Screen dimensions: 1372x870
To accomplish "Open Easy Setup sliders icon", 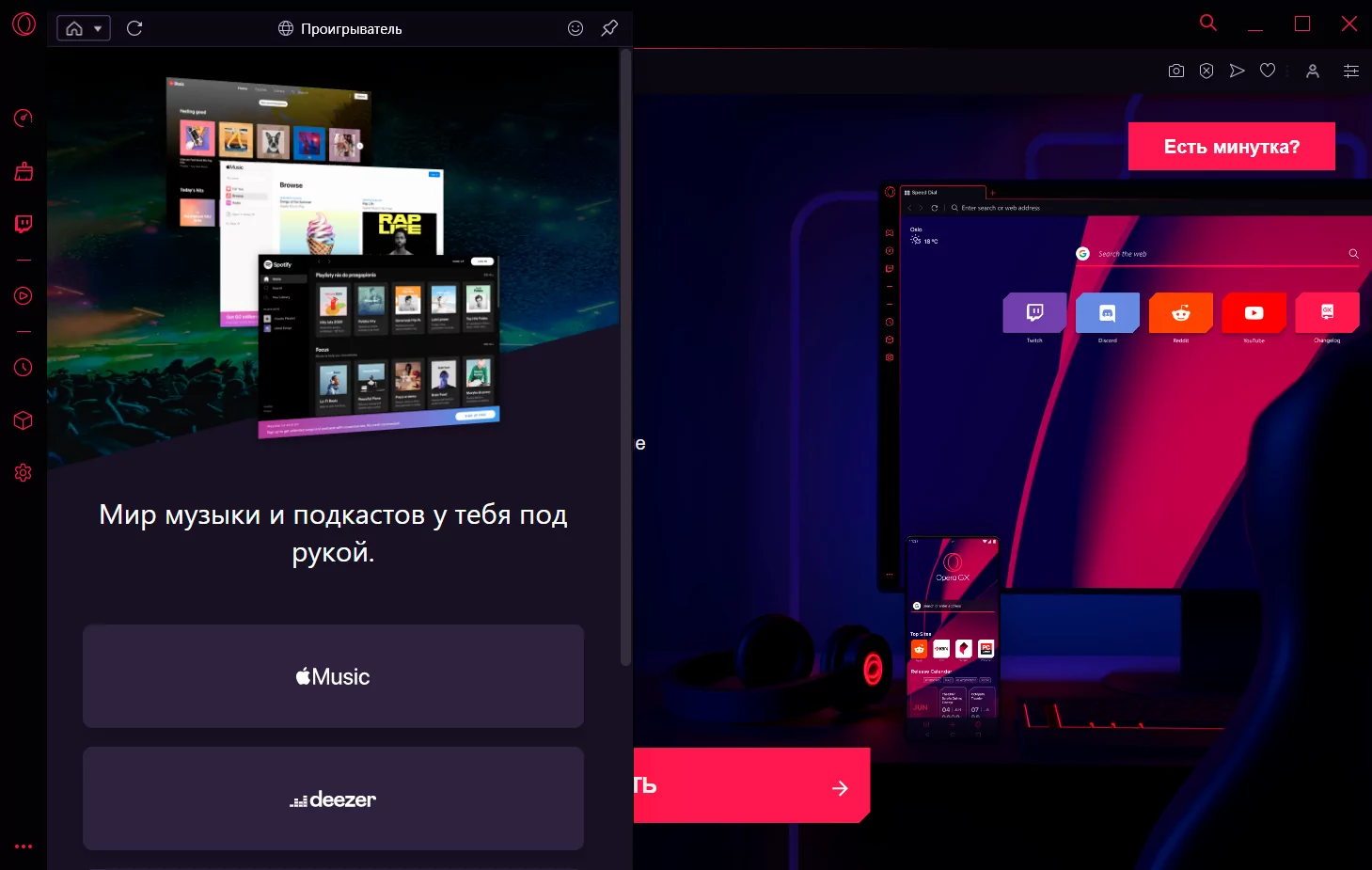I will (1351, 71).
